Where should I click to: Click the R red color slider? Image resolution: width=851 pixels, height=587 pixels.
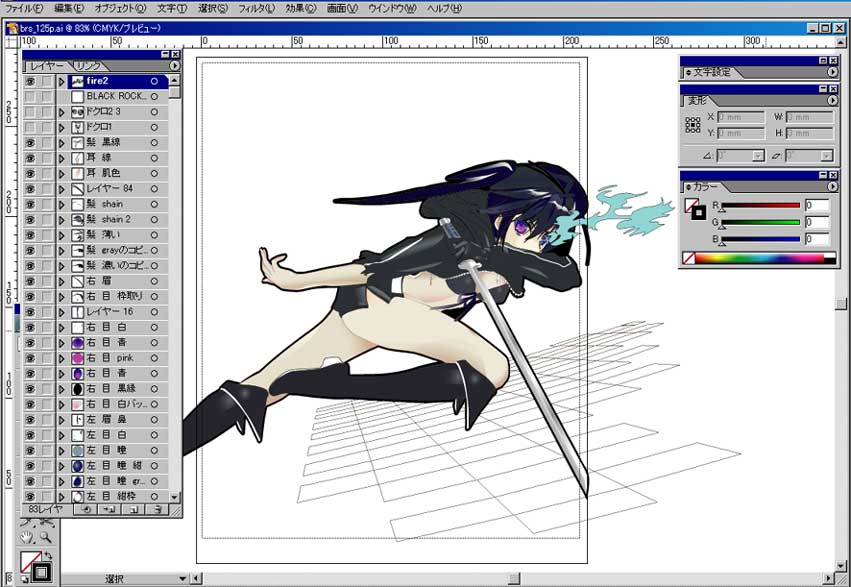[x=759, y=206]
